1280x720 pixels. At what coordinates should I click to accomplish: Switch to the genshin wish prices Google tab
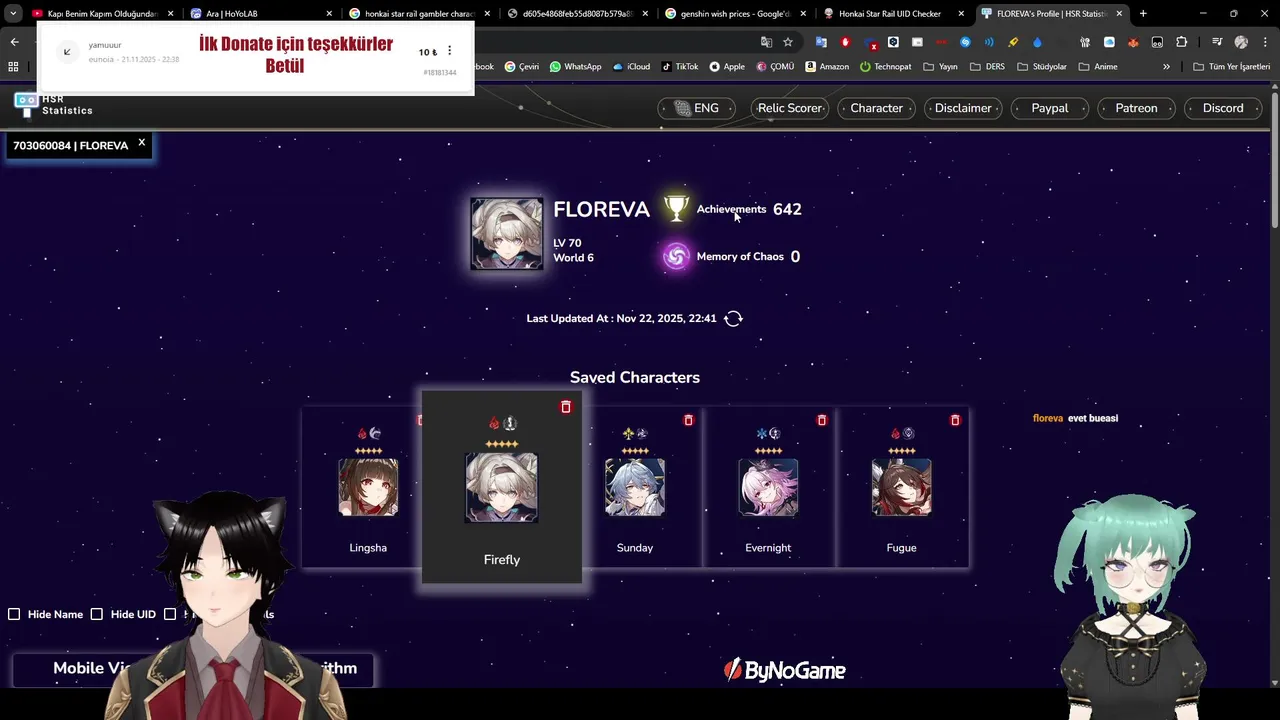click(x=734, y=13)
